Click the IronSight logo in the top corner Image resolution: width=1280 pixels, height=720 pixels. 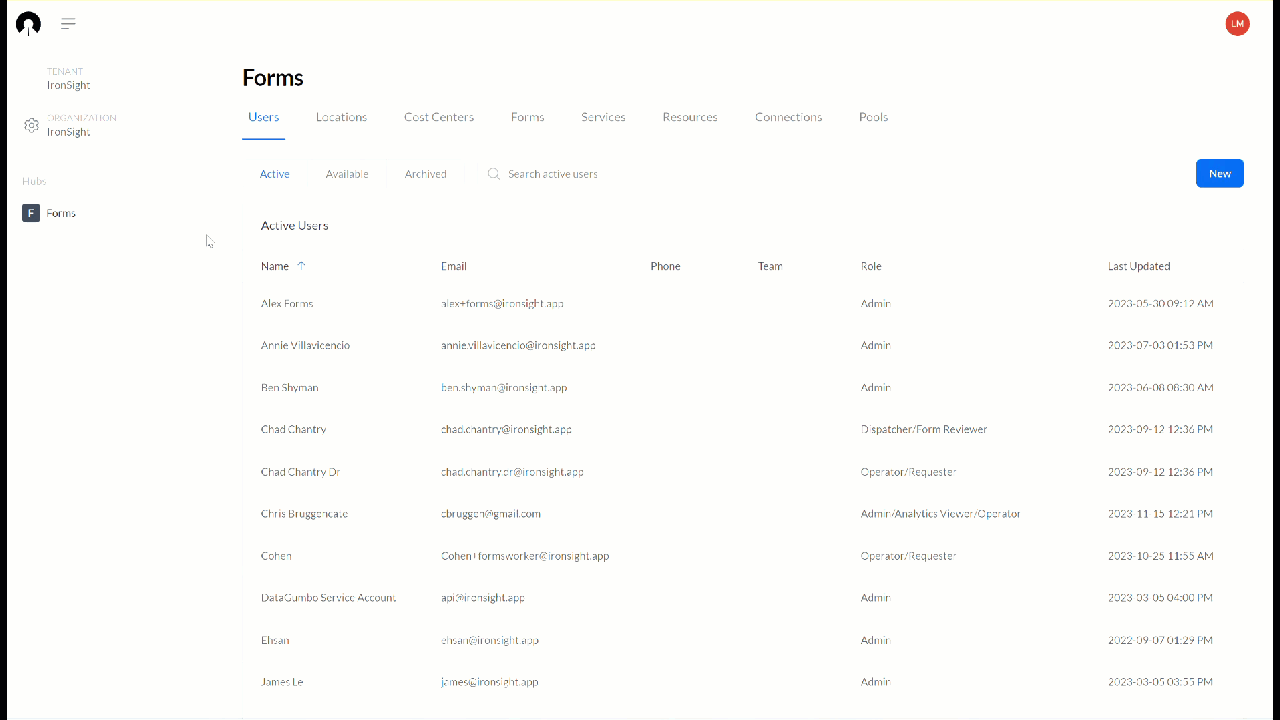[x=28, y=23]
